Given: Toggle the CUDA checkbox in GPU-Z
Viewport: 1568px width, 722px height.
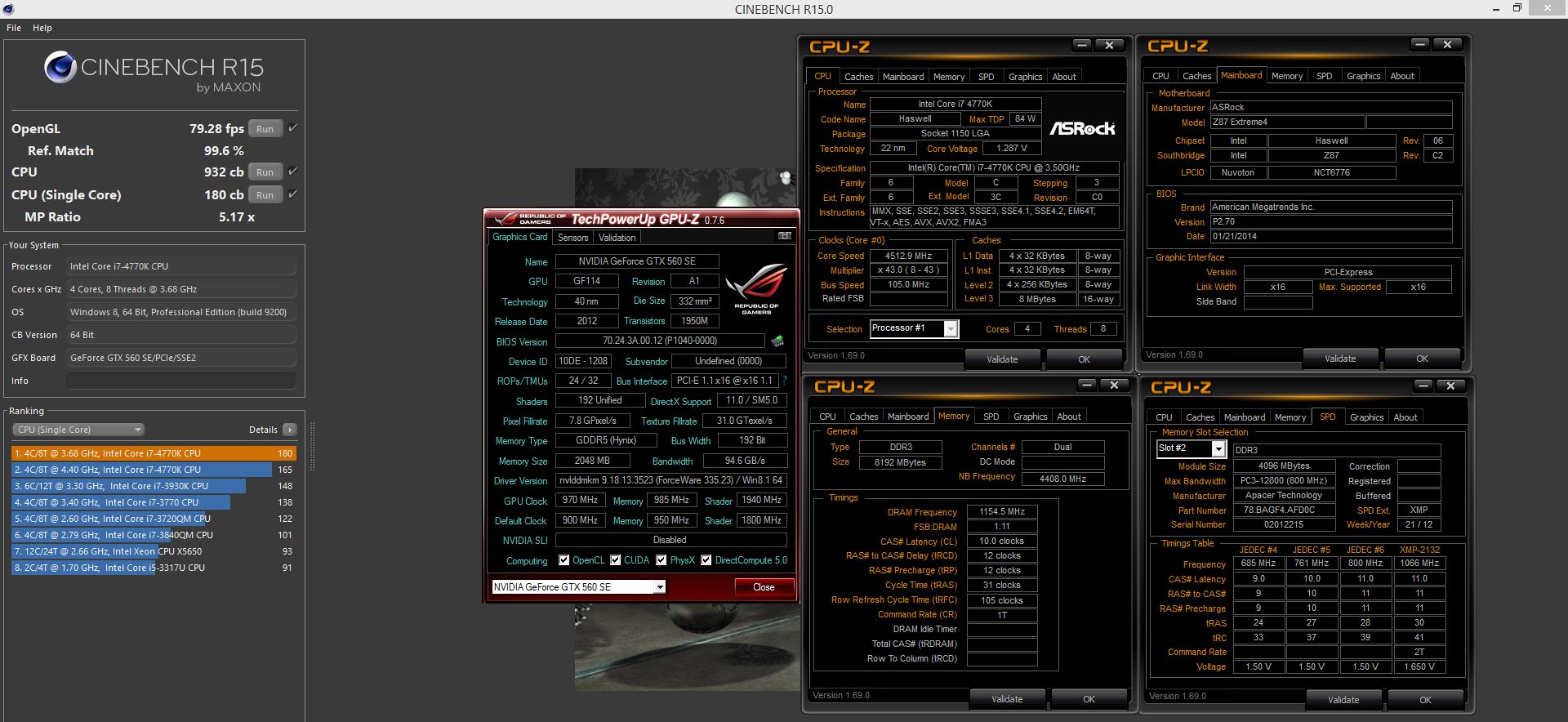Looking at the screenshot, I should 616,560.
